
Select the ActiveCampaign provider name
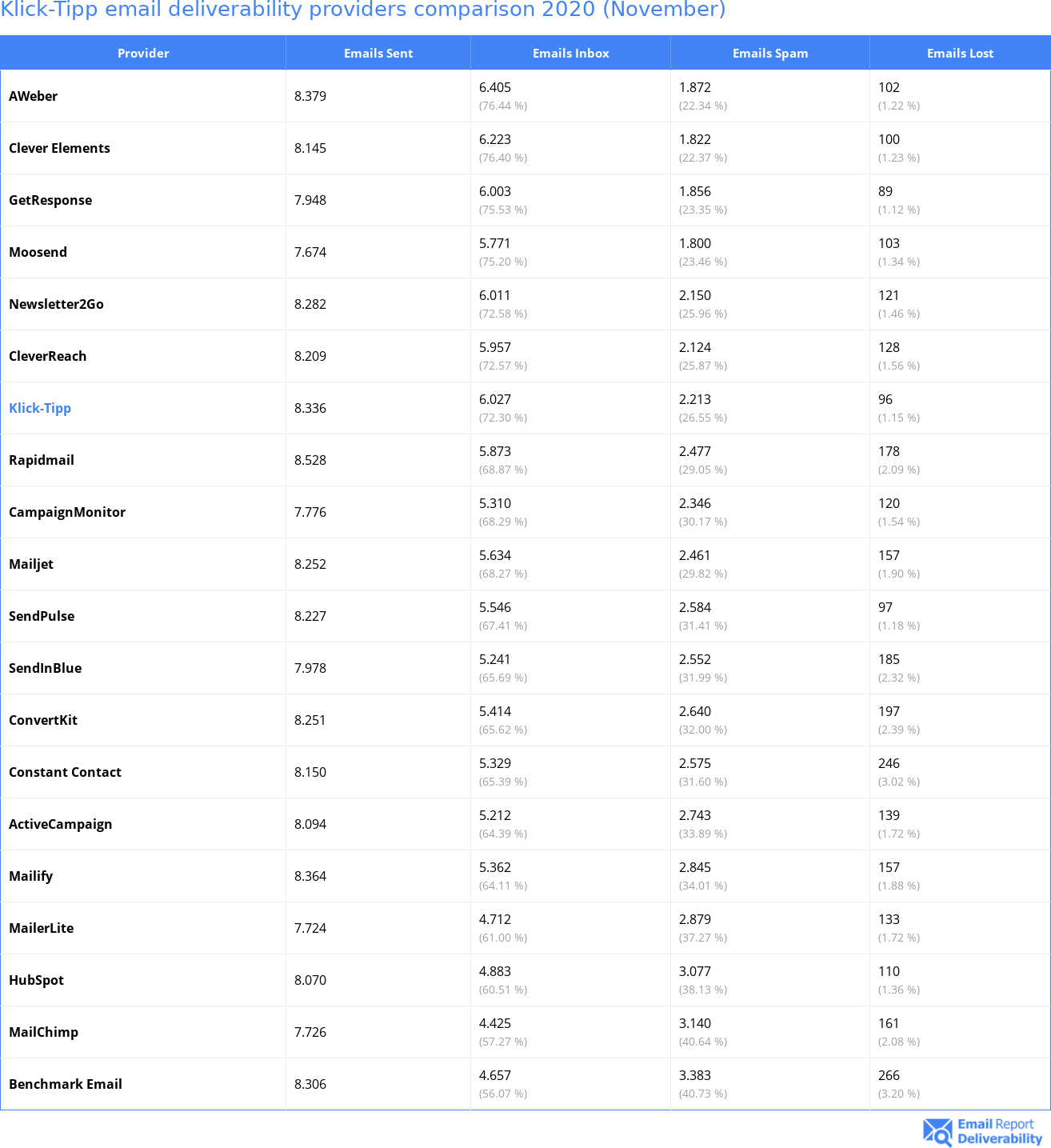(x=60, y=824)
